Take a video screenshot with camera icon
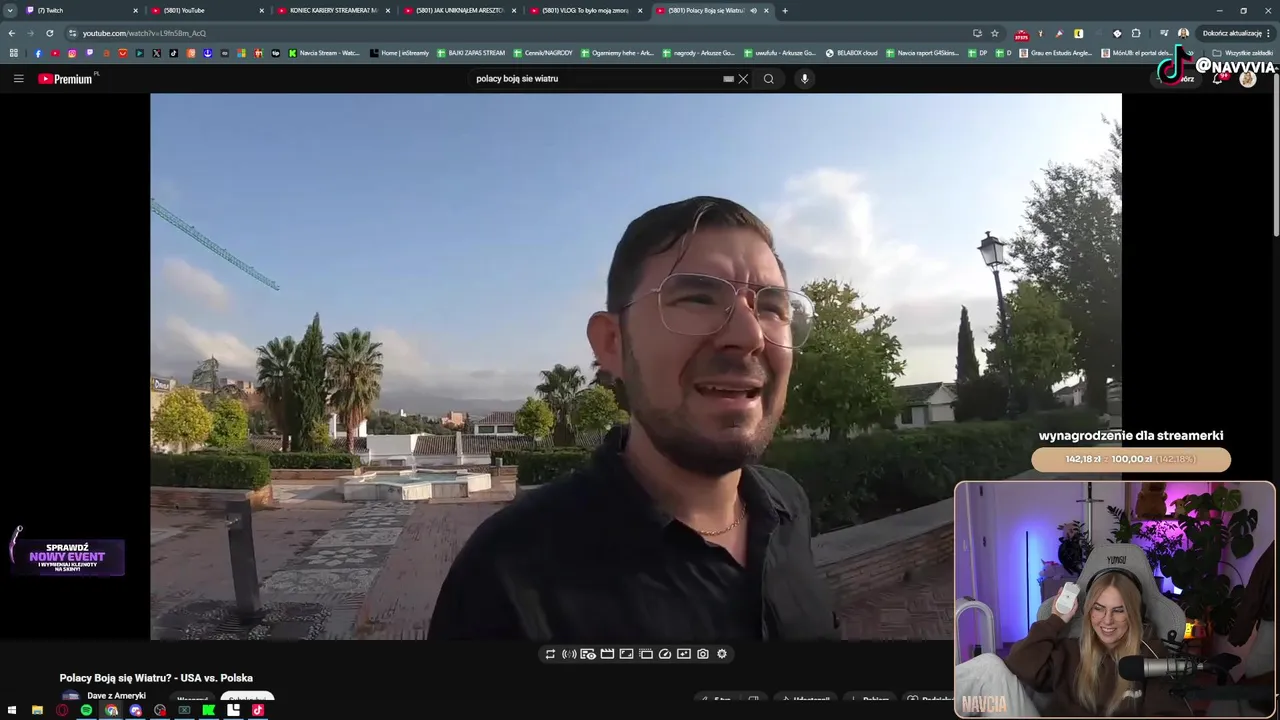 pyautogui.click(x=703, y=654)
